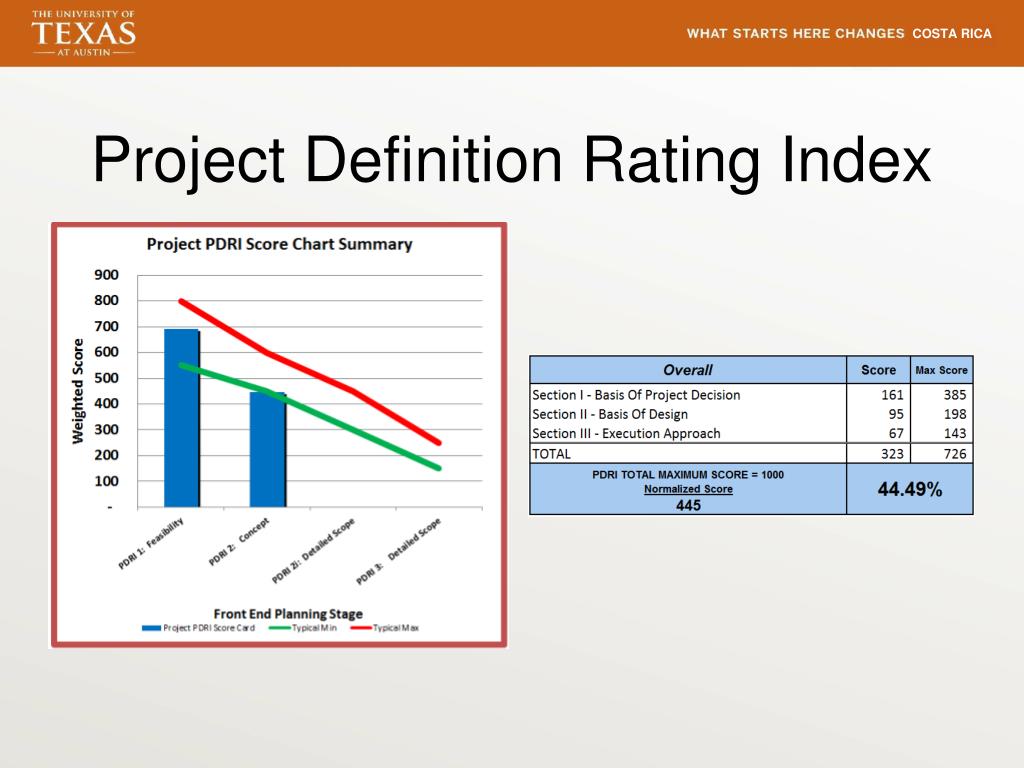
Task: Click the Section III score 67
Action: point(896,434)
